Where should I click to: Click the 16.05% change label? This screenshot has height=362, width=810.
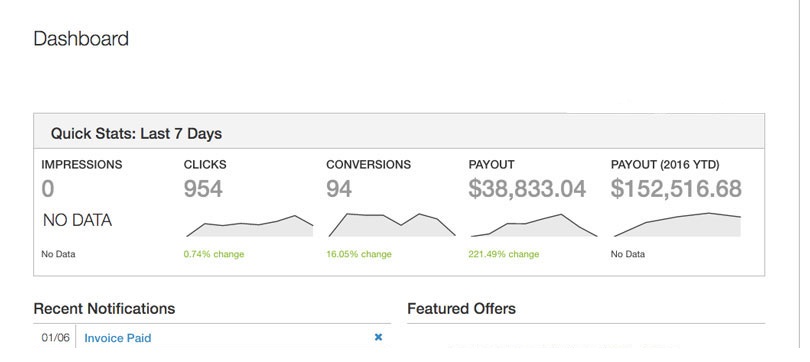click(359, 254)
